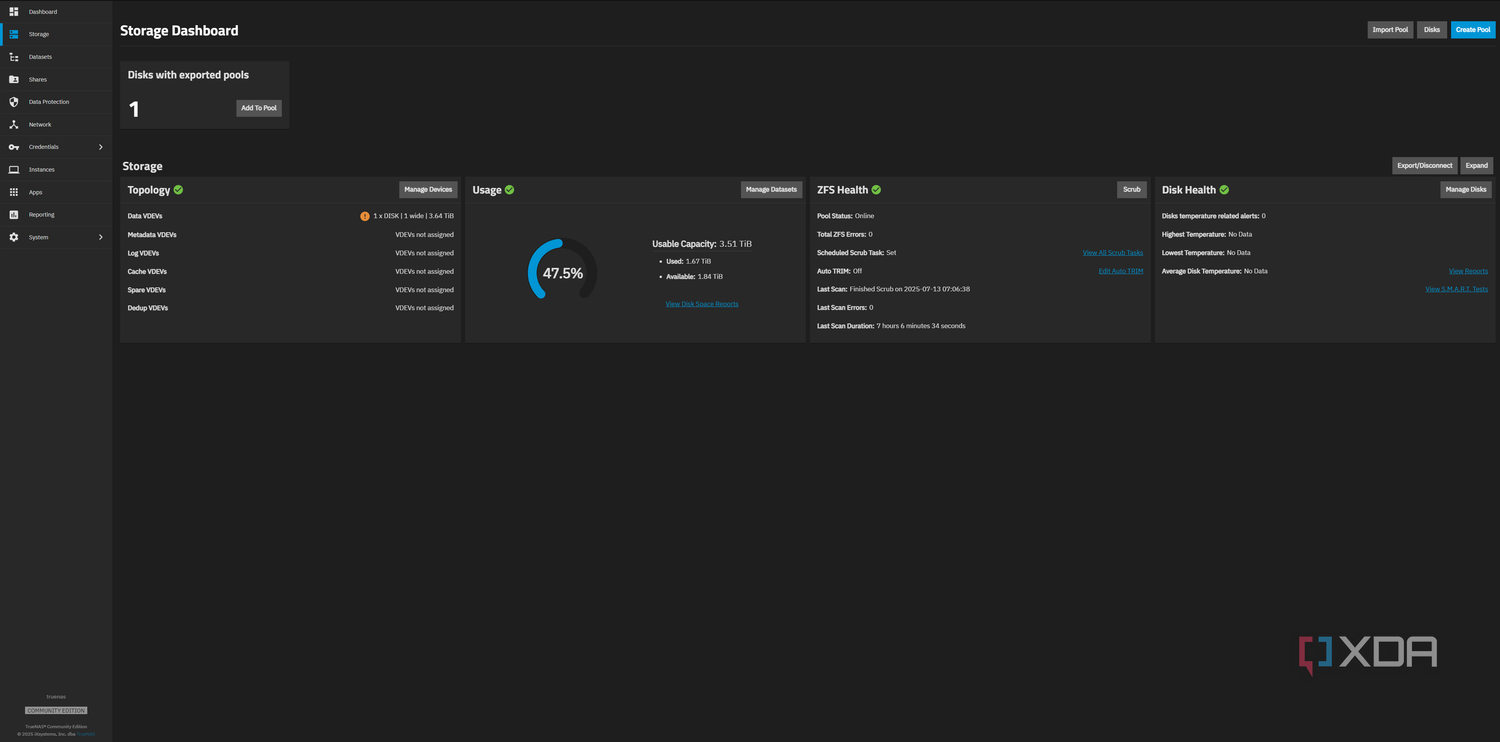Click the Import Pool button
The height and width of the screenshot is (742, 1500).
(1390, 30)
